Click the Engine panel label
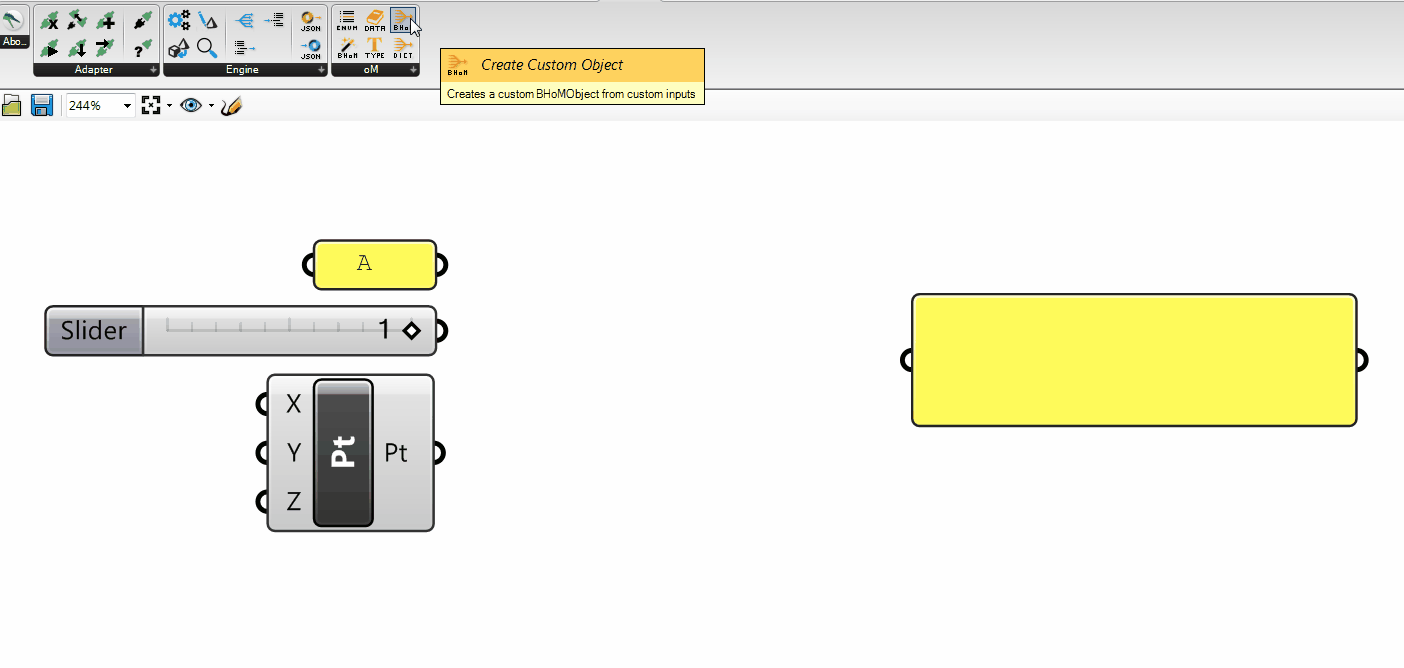1404x668 pixels. pos(242,70)
